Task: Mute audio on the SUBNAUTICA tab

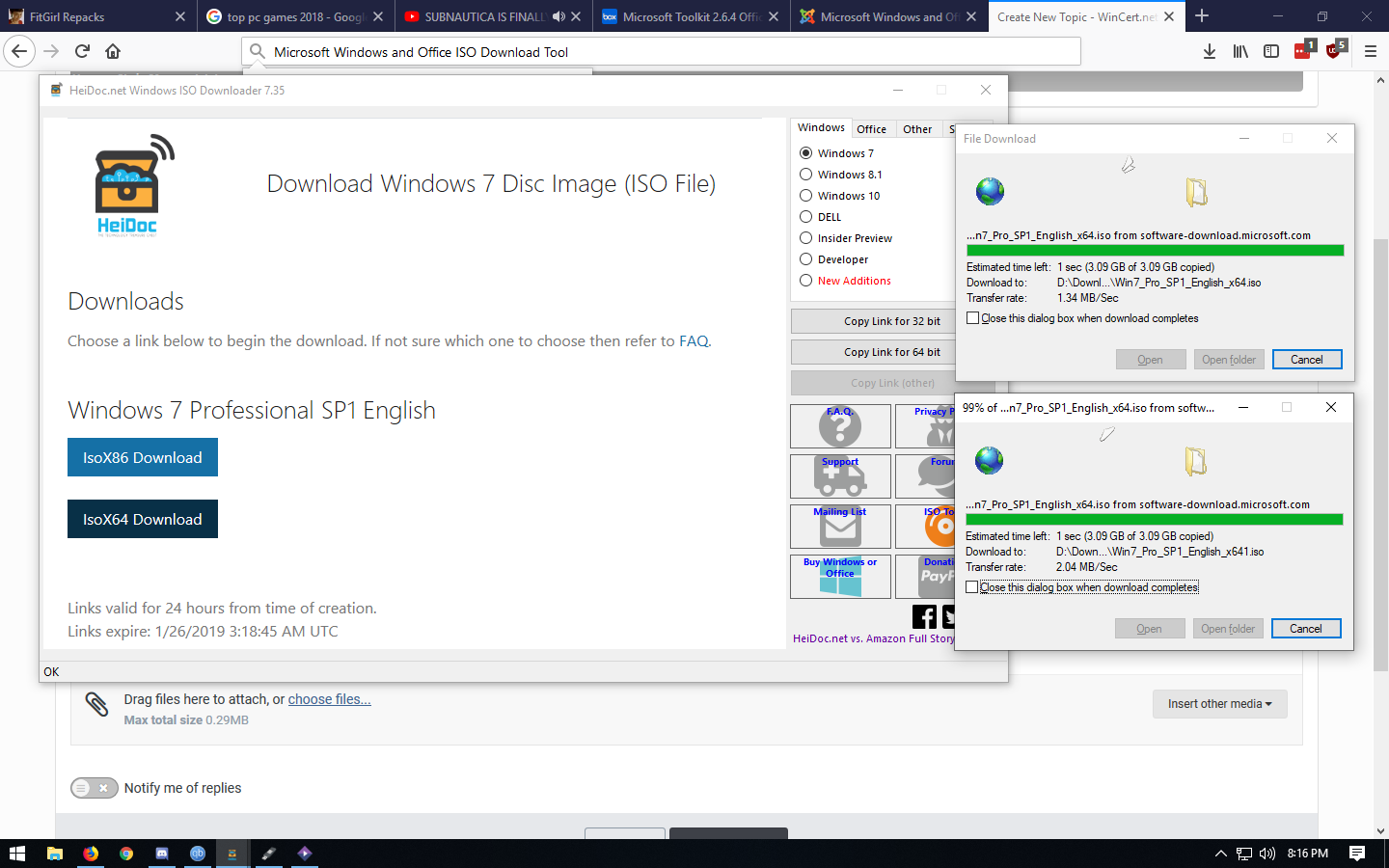Action: 558,16
